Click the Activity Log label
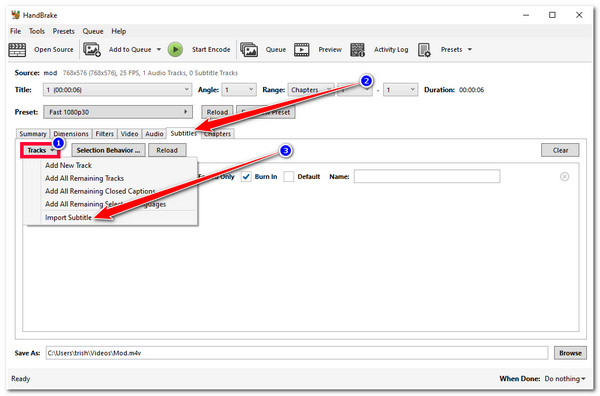This screenshot has height=396, width=600. [391, 50]
